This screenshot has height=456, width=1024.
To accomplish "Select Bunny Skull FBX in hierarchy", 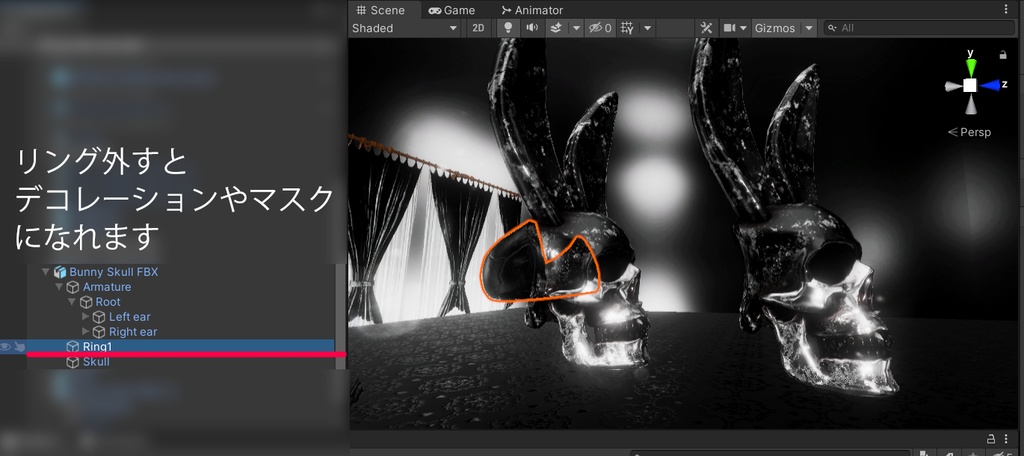I will point(114,272).
